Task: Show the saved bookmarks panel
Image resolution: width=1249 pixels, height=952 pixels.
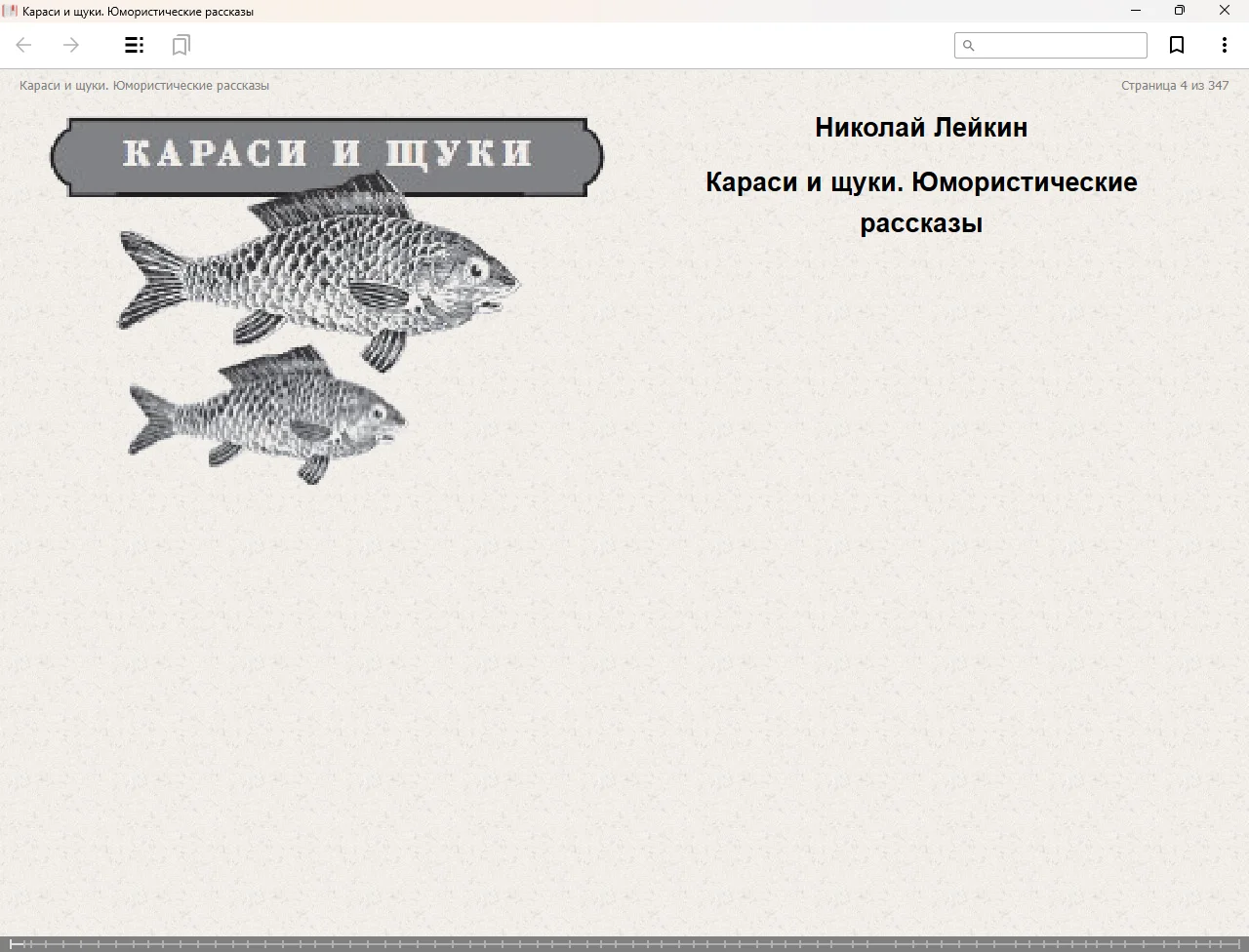Action: pos(181,45)
